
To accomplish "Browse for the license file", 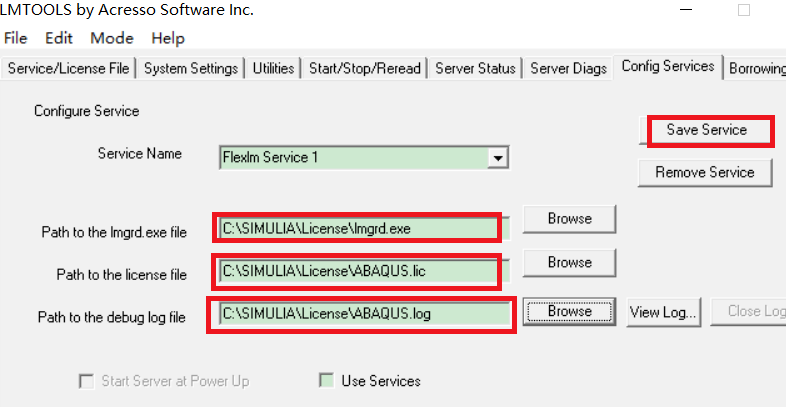I will (x=569, y=263).
